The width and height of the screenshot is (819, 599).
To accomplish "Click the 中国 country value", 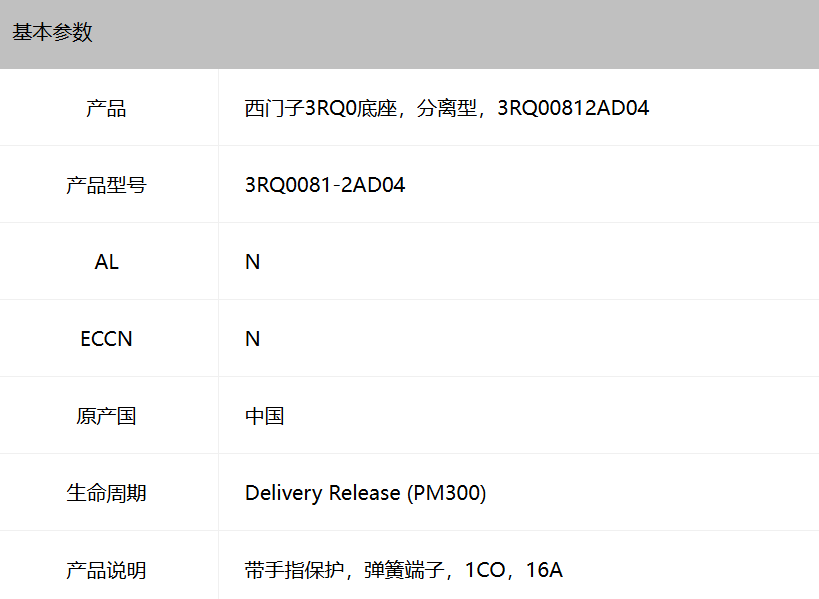I will coord(264,416).
